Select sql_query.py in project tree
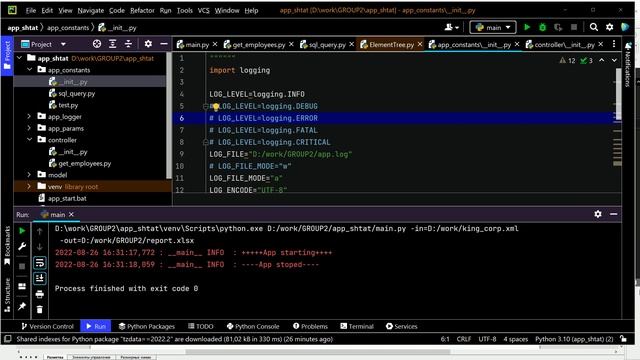Viewport: 640px width, 360px height. (76, 93)
